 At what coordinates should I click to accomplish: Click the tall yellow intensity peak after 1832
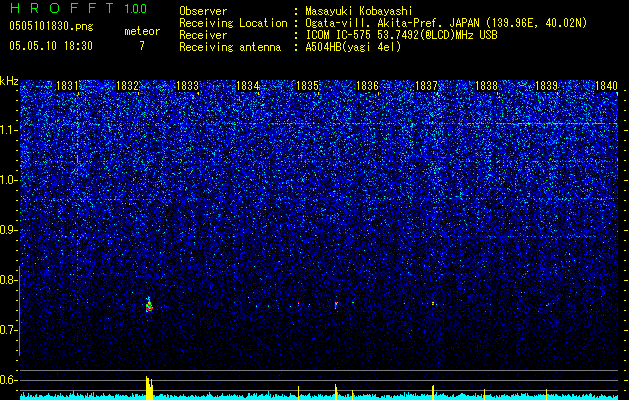pyautogui.click(x=149, y=388)
